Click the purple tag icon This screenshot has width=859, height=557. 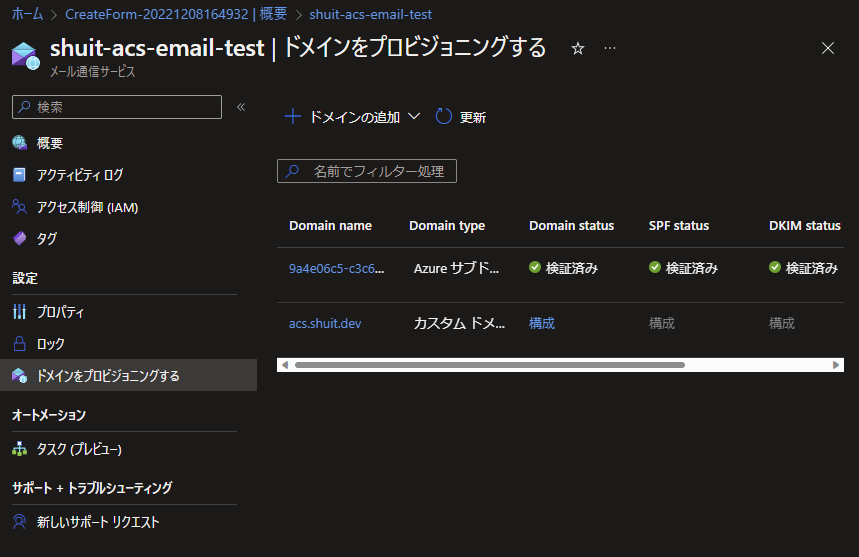(20, 239)
